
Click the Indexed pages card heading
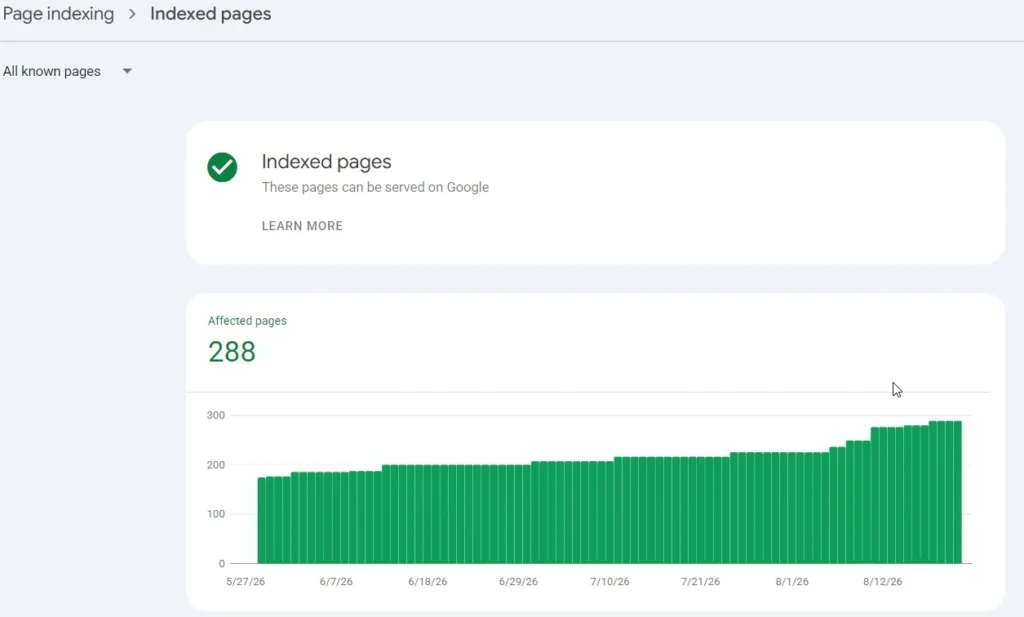click(x=326, y=161)
